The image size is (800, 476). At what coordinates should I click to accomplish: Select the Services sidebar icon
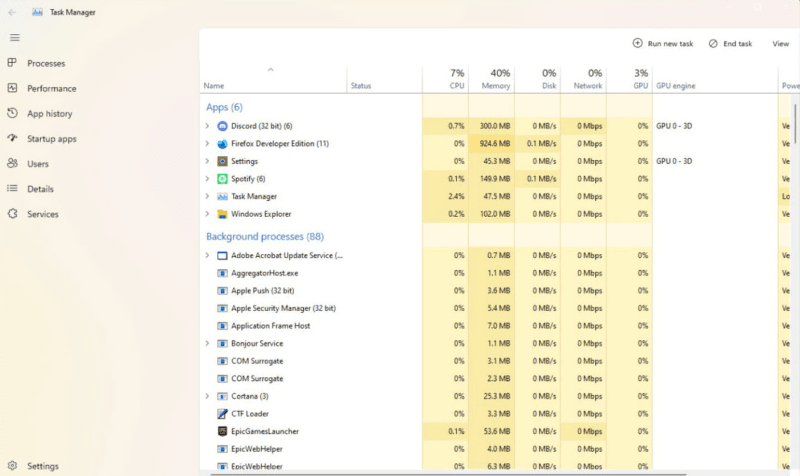[x=12, y=214]
